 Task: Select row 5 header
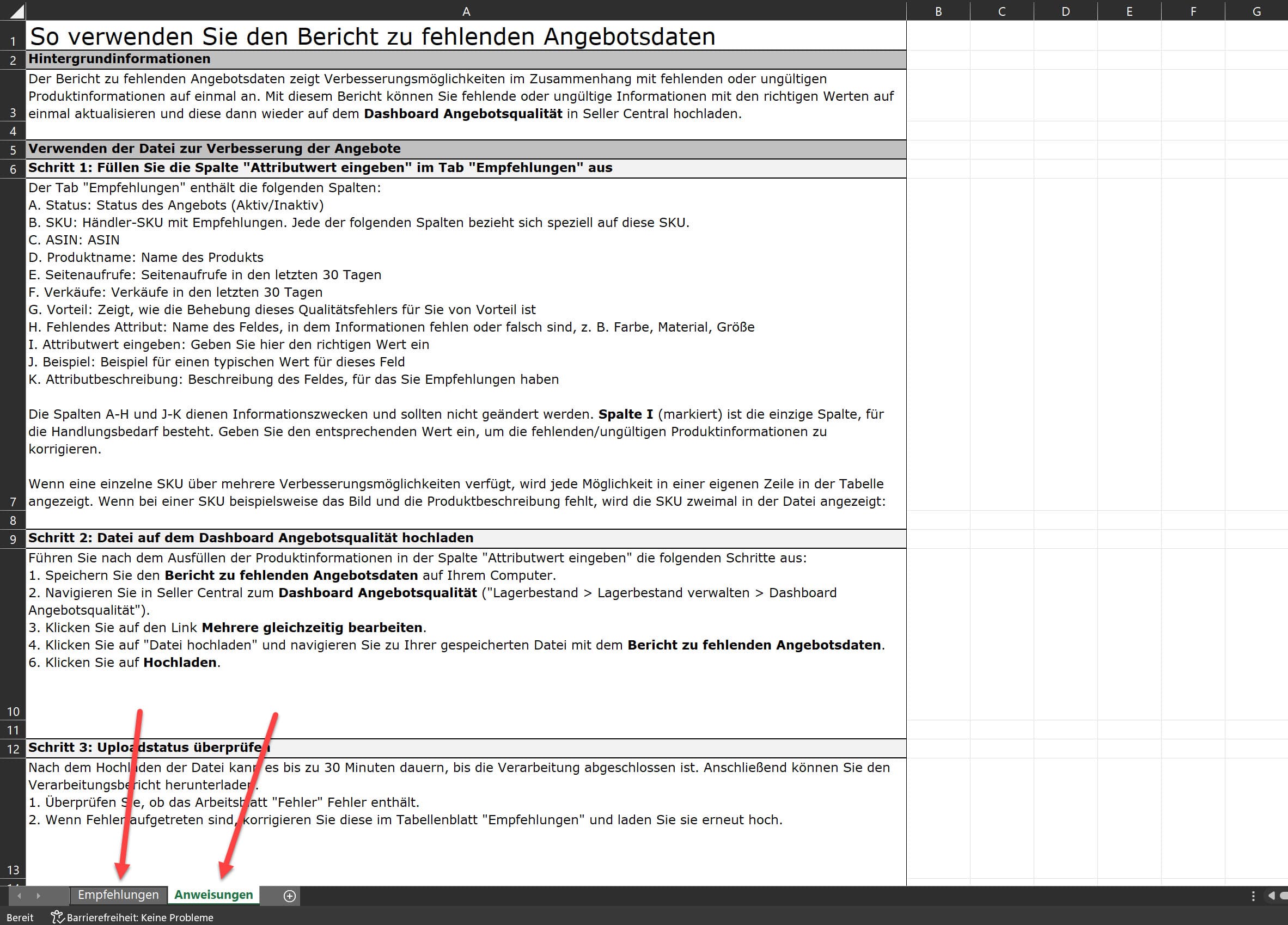coord(13,149)
